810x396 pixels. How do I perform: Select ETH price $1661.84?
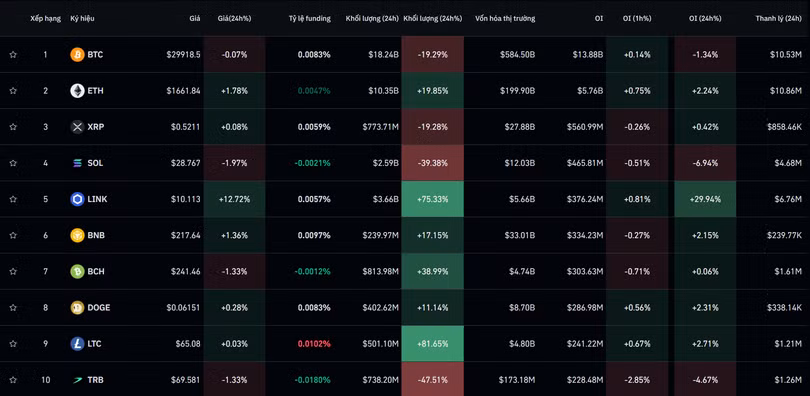(x=183, y=91)
